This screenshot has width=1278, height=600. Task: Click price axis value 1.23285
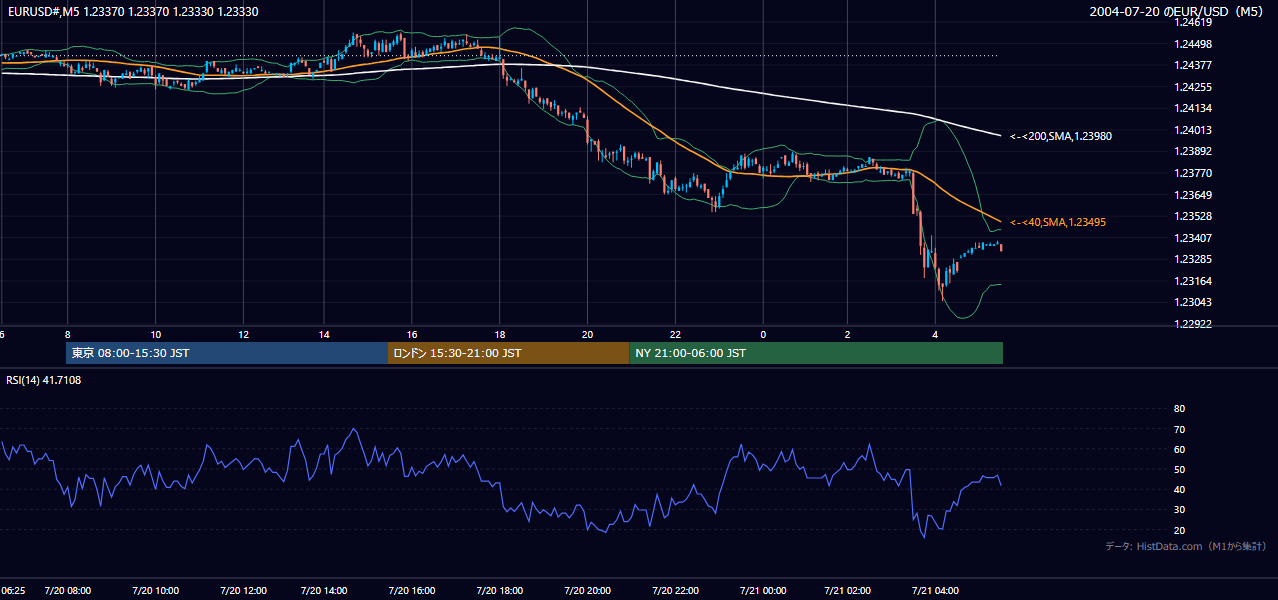pyautogui.click(x=1193, y=259)
